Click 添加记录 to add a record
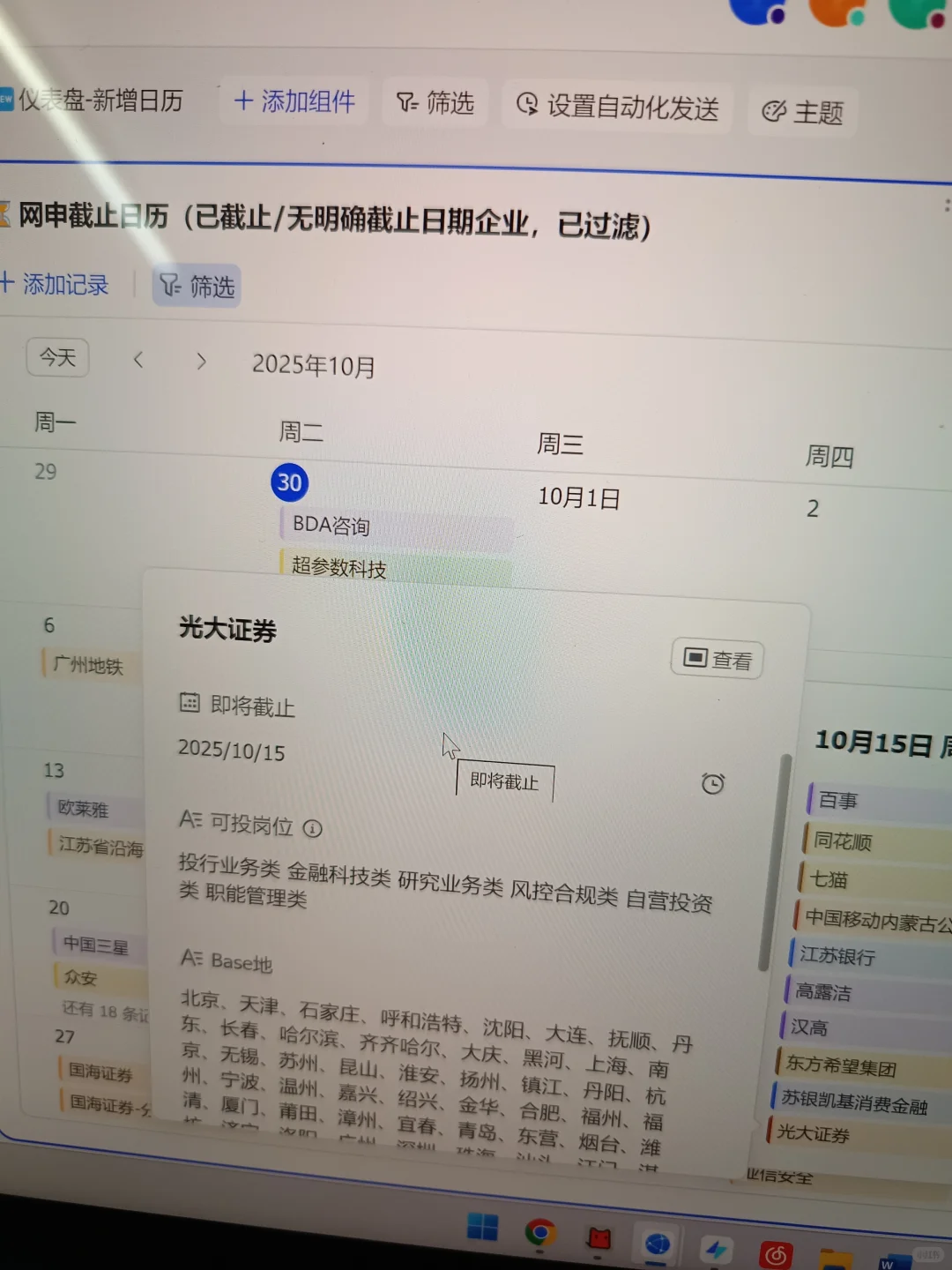The height and width of the screenshot is (1270, 952). [55, 284]
